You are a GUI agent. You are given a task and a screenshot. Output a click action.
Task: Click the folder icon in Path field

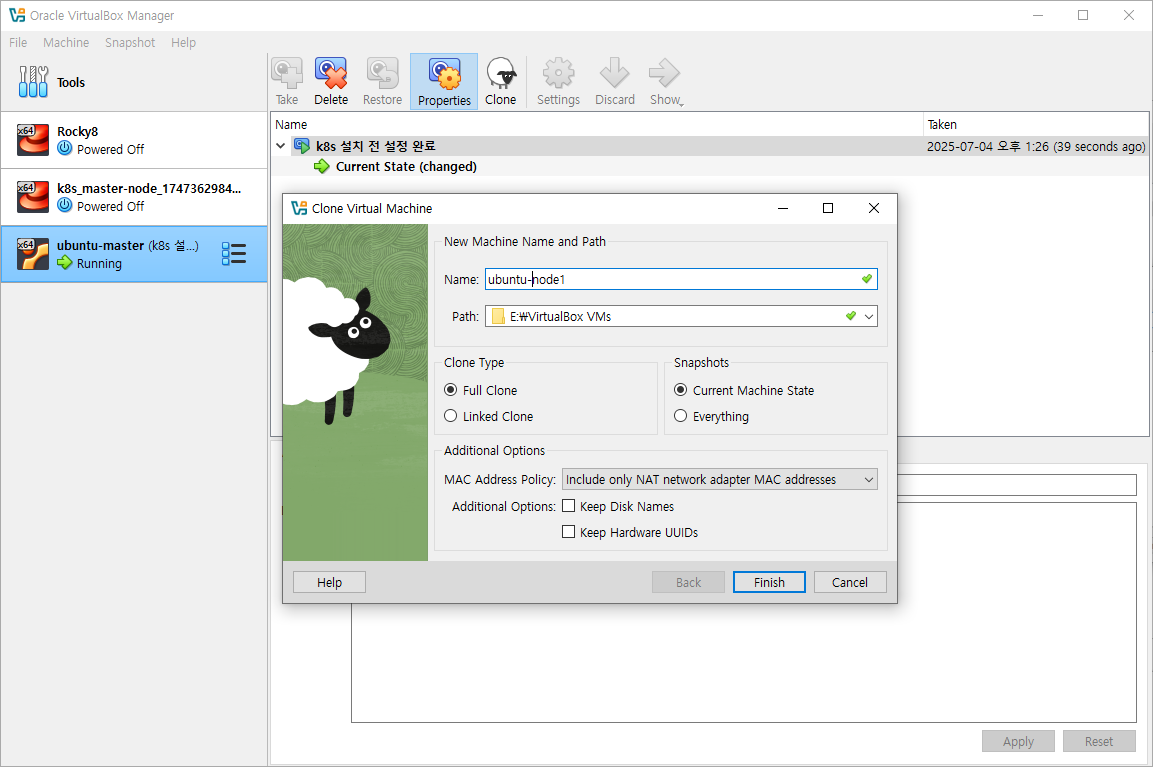498,316
